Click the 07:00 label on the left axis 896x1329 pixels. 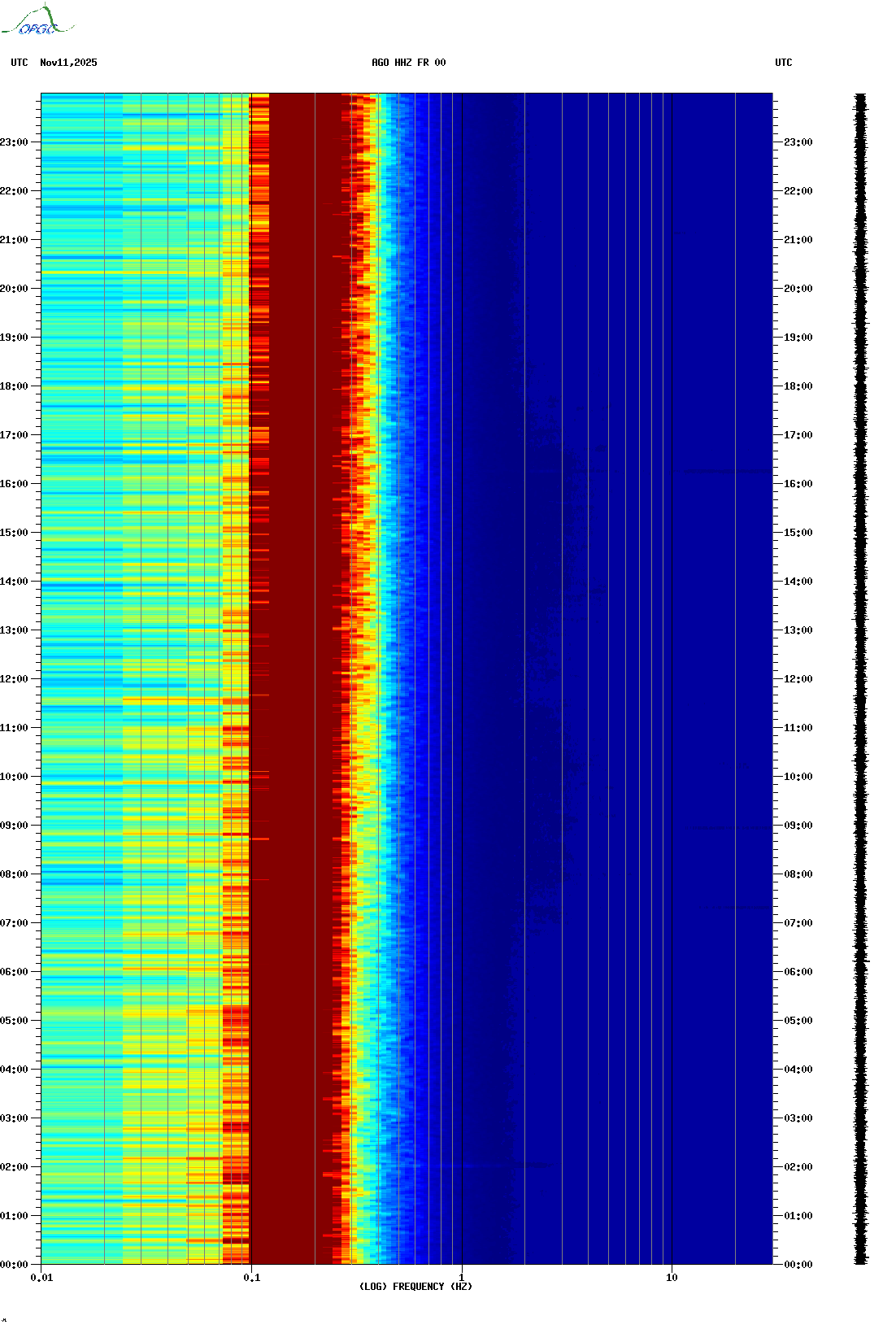(14, 923)
